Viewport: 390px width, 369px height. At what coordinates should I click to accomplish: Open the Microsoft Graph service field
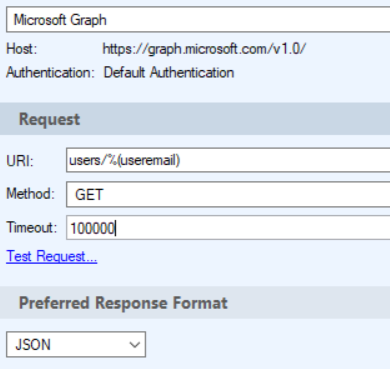(x=198, y=20)
